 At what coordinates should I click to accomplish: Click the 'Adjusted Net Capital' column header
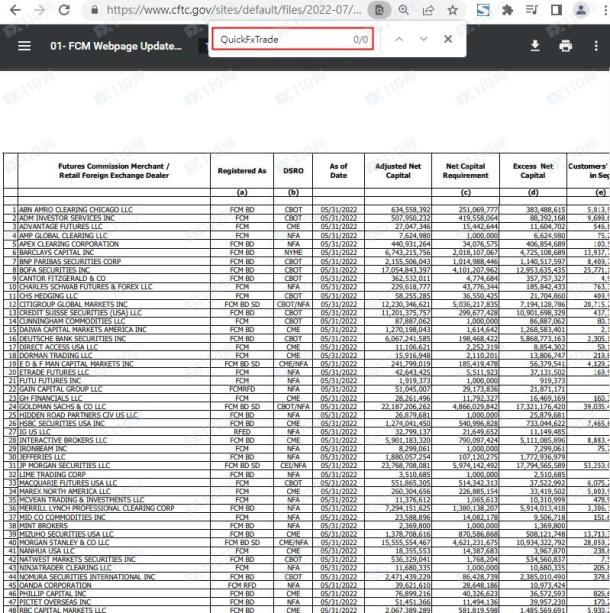tap(398, 171)
